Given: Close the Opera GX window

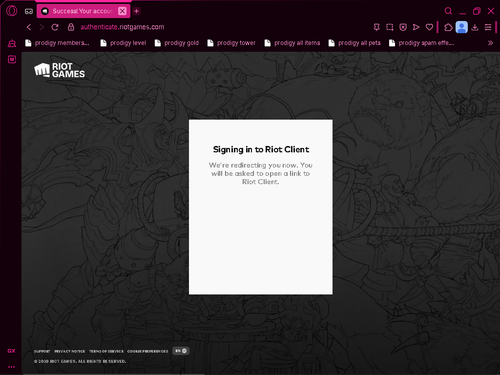Looking at the screenshot, I should [491, 11].
